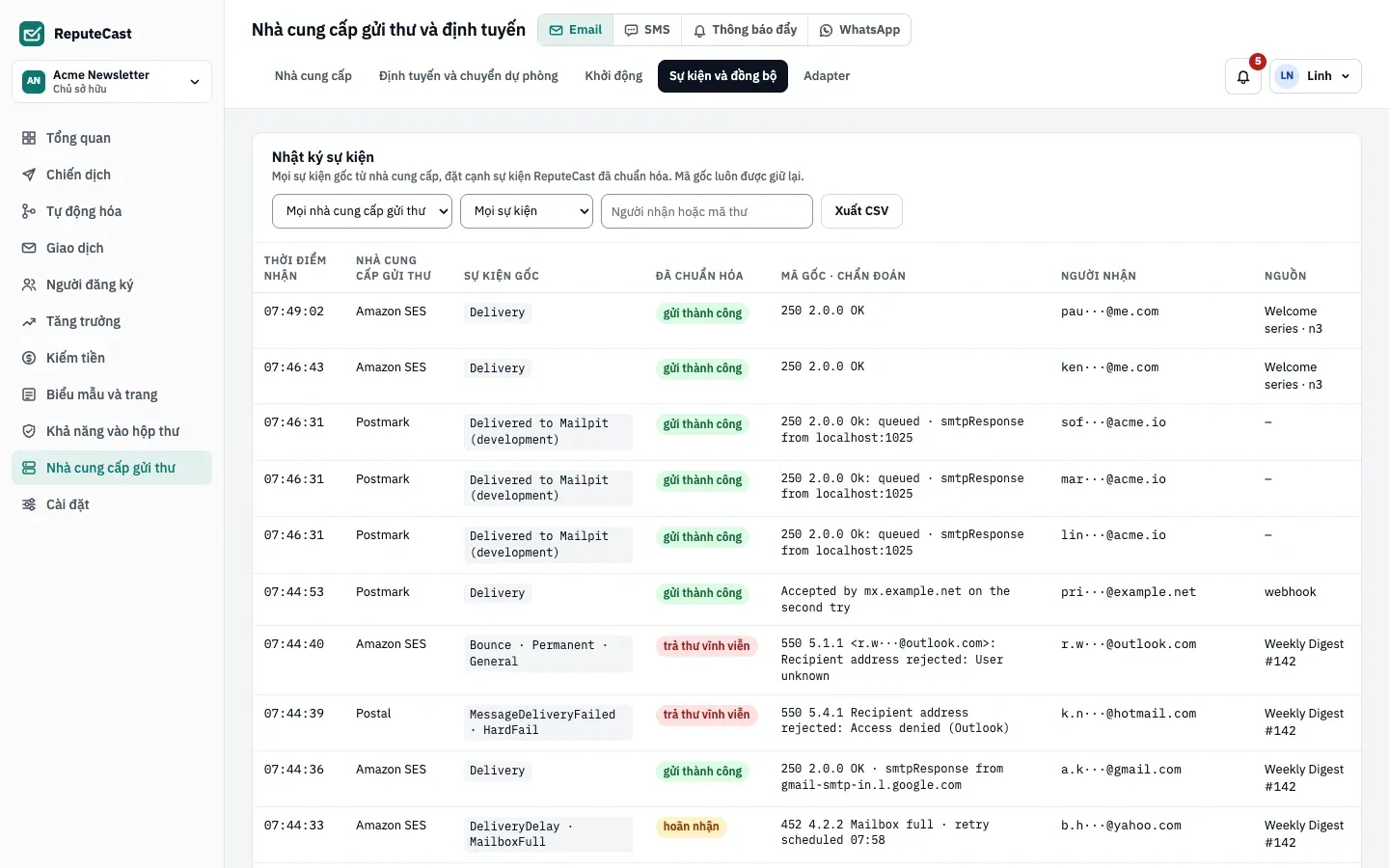
Task: Click the trả thư vĩnh viễn badge for Postal
Action: (x=706, y=715)
